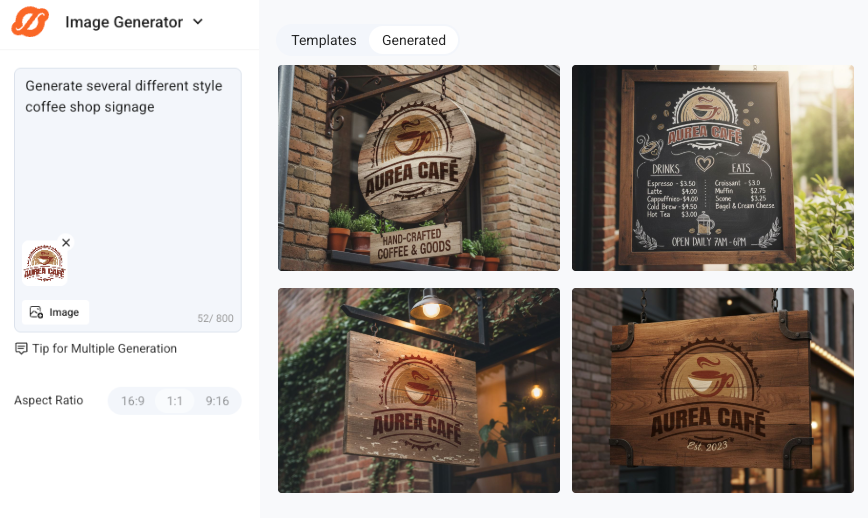Expand the chevron next to Image Generator

197,22
